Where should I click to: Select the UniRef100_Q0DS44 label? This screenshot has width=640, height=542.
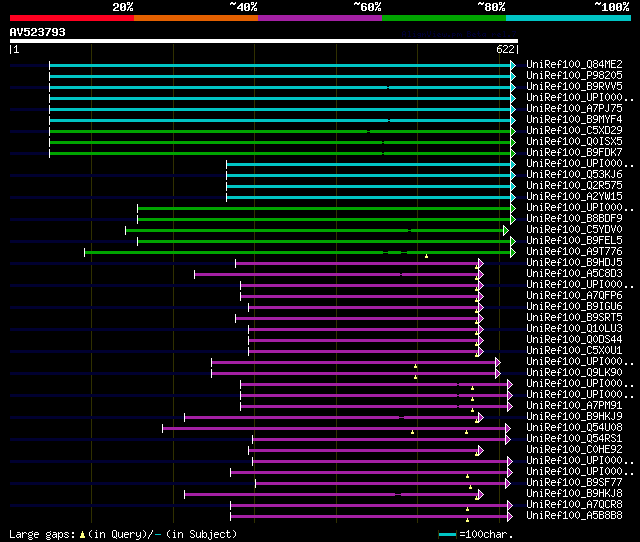coord(574,340)
